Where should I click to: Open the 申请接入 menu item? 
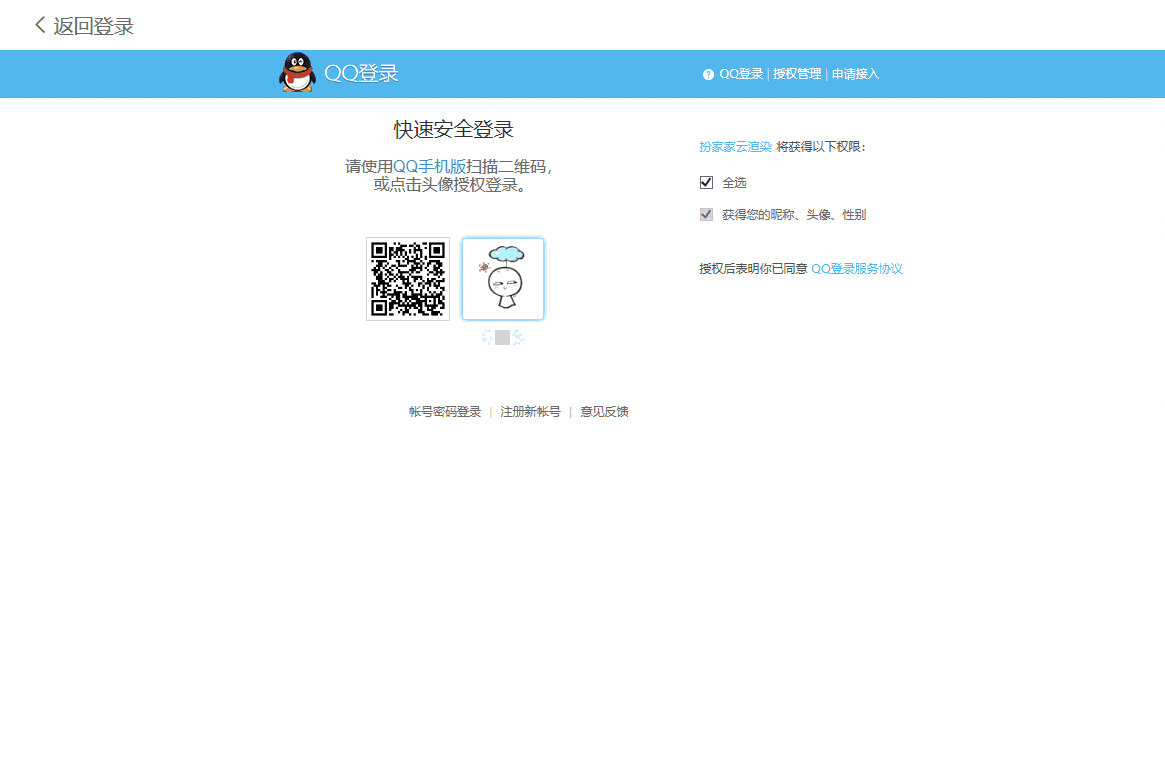[x=853, y=73]
